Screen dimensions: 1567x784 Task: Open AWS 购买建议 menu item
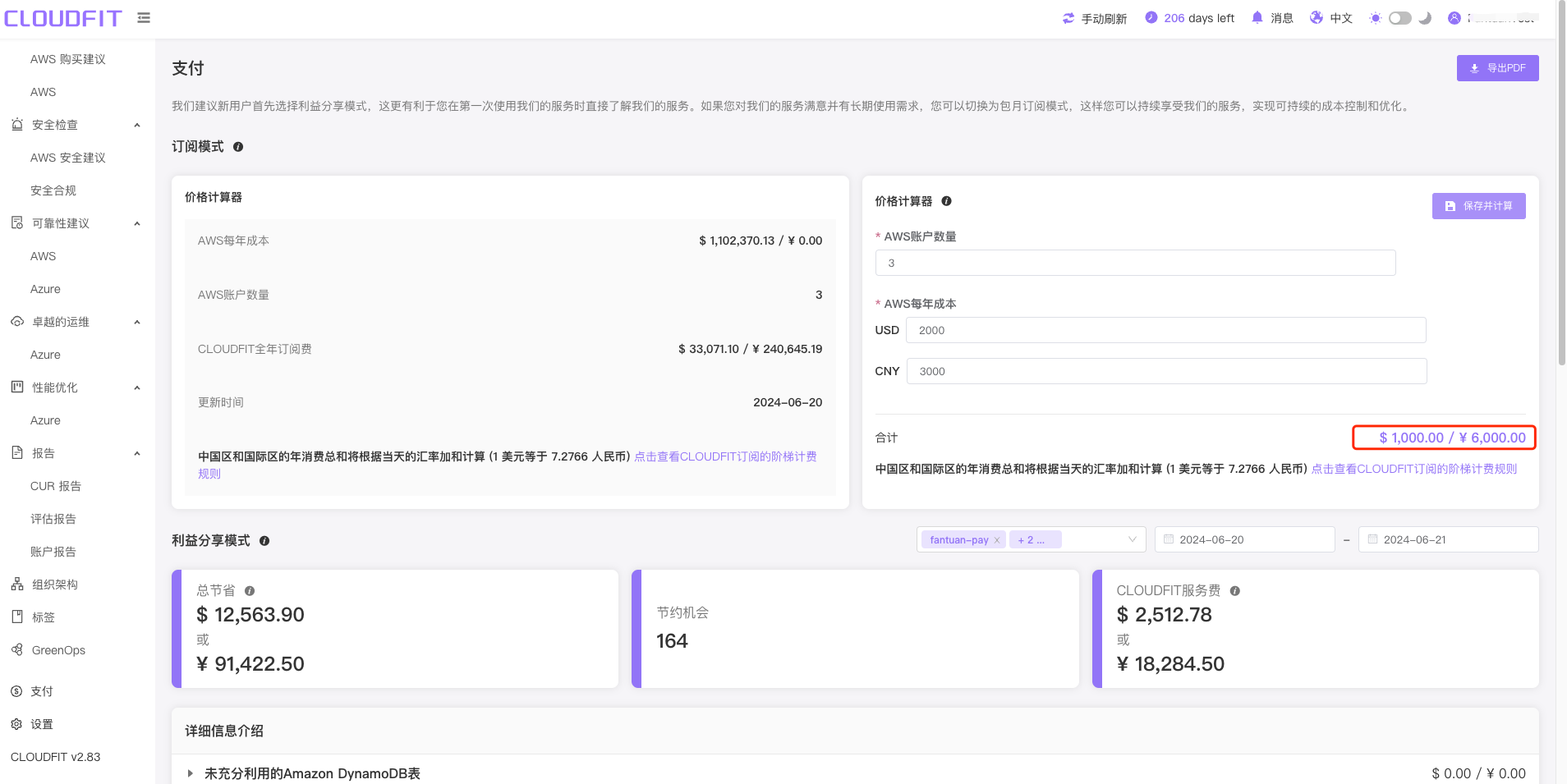tap(68, 59)
